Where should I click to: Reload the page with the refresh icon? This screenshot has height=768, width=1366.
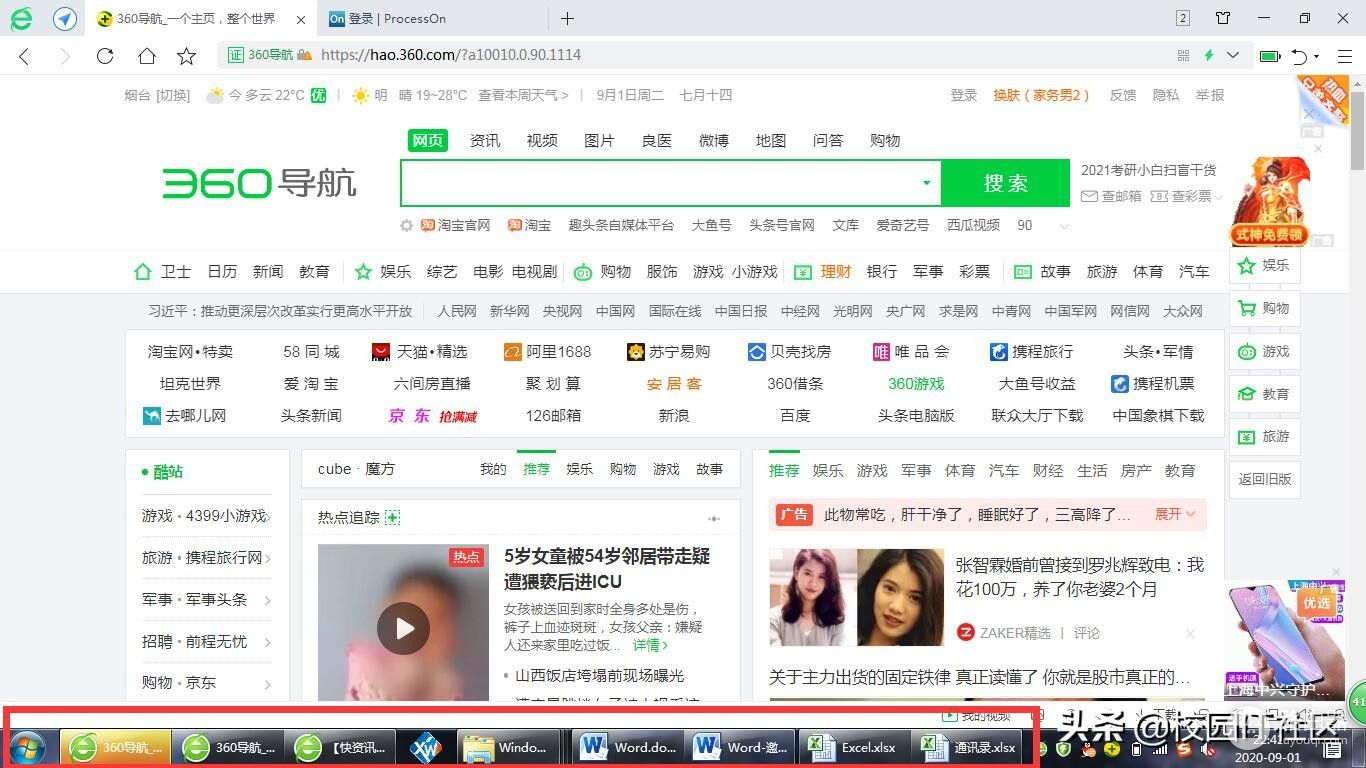tap(105, 56)
